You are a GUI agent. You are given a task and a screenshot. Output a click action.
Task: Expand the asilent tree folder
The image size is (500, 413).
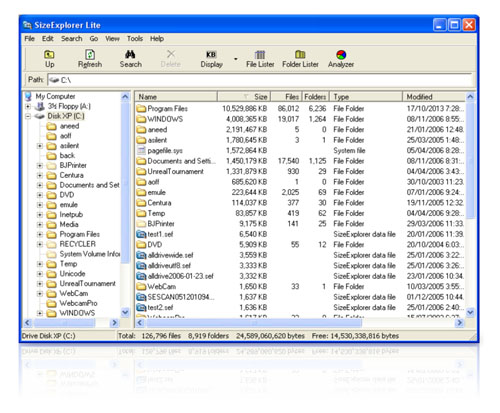[40, 146]
